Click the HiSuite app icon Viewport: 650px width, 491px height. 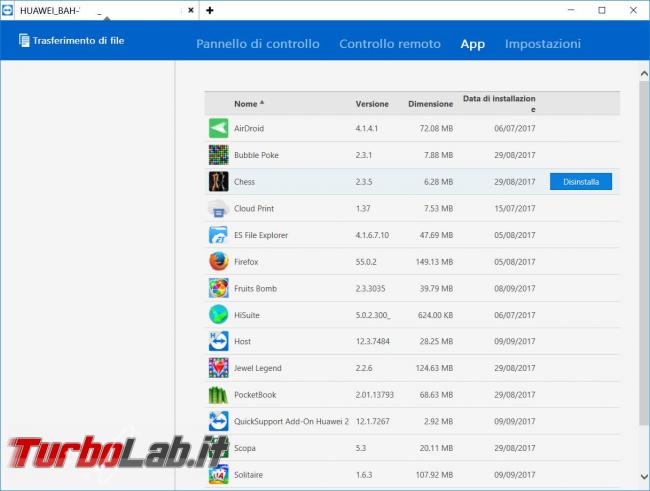point(218,315)
